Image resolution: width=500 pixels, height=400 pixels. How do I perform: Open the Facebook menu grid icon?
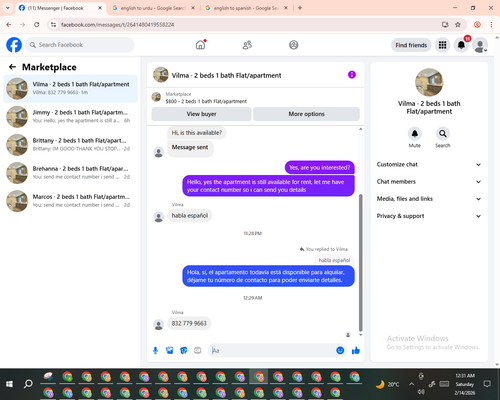coord(442,45)
